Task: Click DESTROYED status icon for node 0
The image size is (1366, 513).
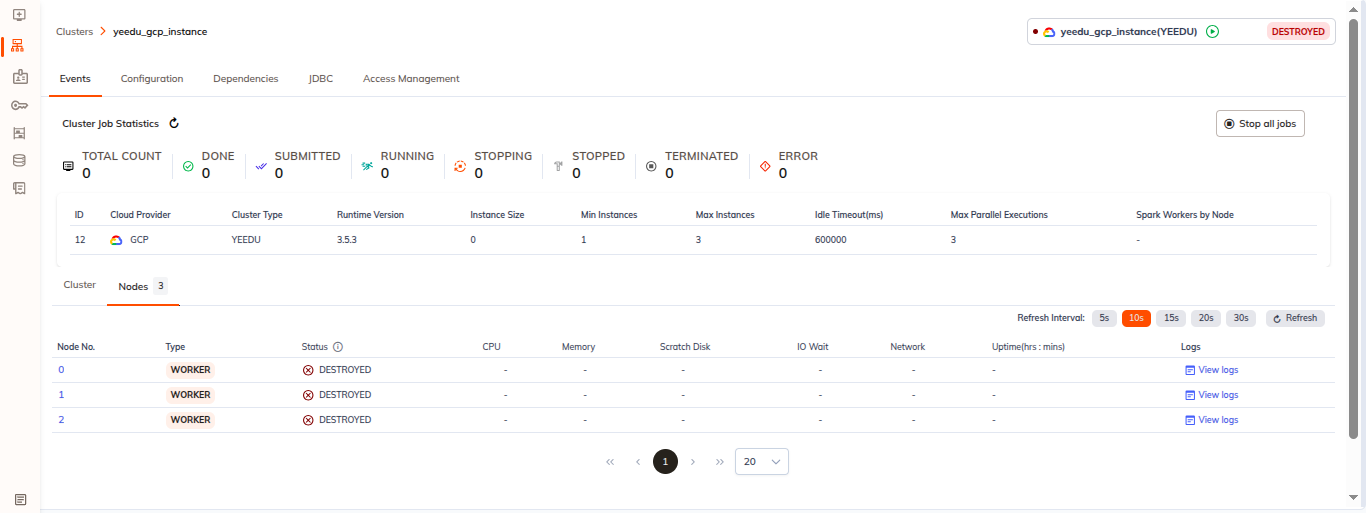Action: pyautogui.click(x=308, y=370)
